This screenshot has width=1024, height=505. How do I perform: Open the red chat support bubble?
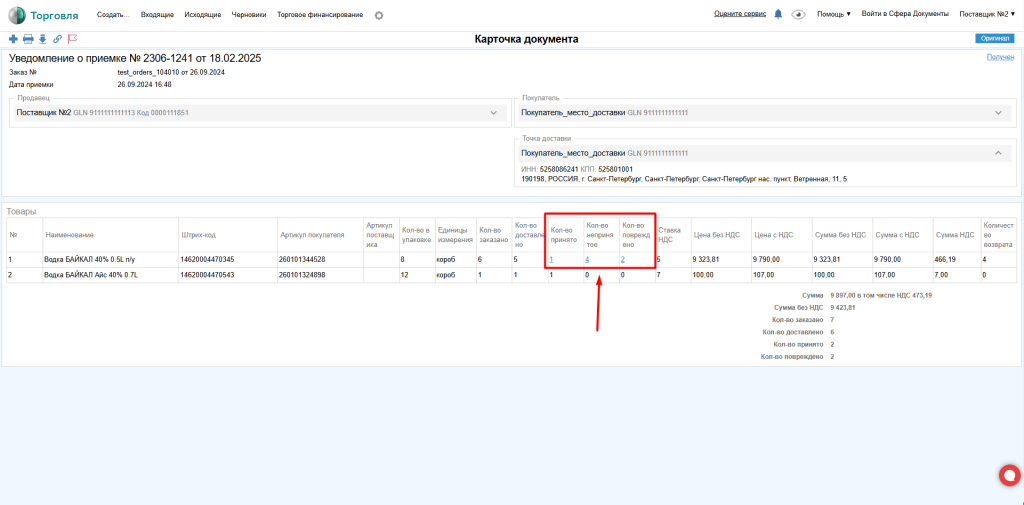(1008, 476)
